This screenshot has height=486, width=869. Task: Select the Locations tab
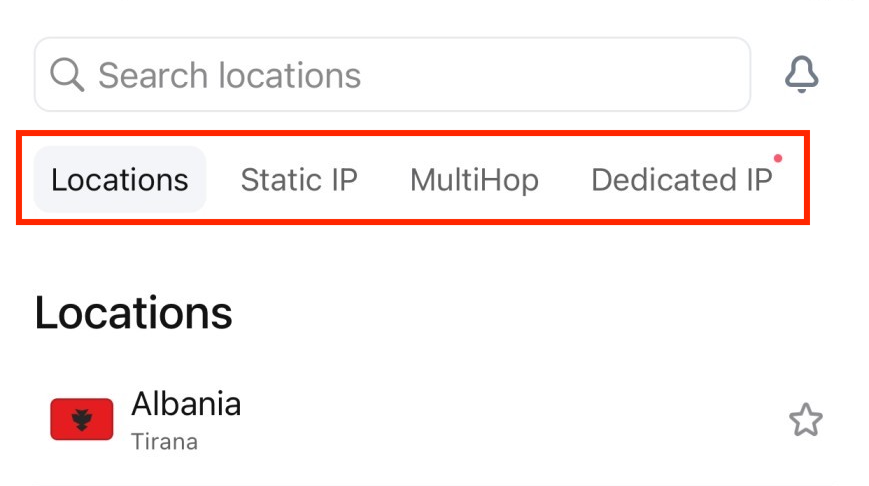pyautogui.click(x=120, y=180)
